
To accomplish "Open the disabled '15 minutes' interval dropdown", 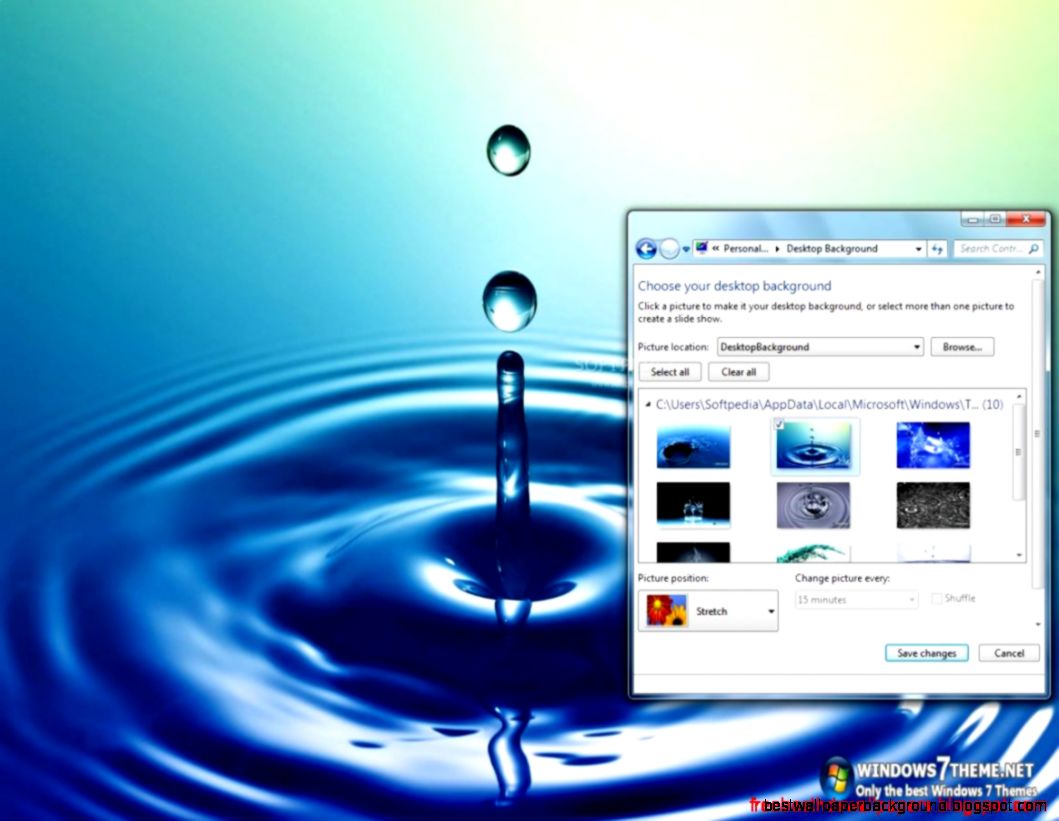I will click(x=856, y=600).
